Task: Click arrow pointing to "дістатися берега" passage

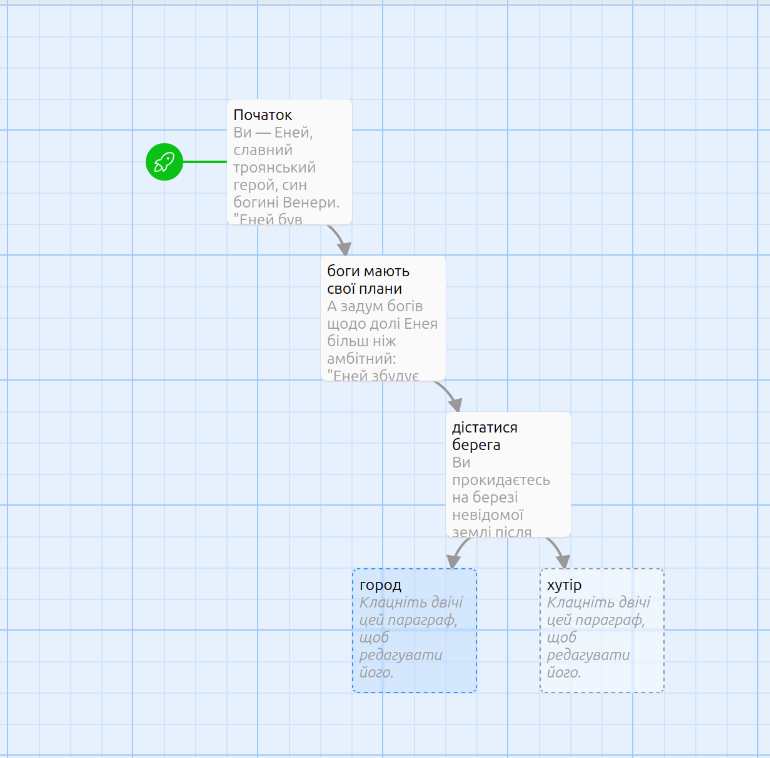Action: coord(450,394)
